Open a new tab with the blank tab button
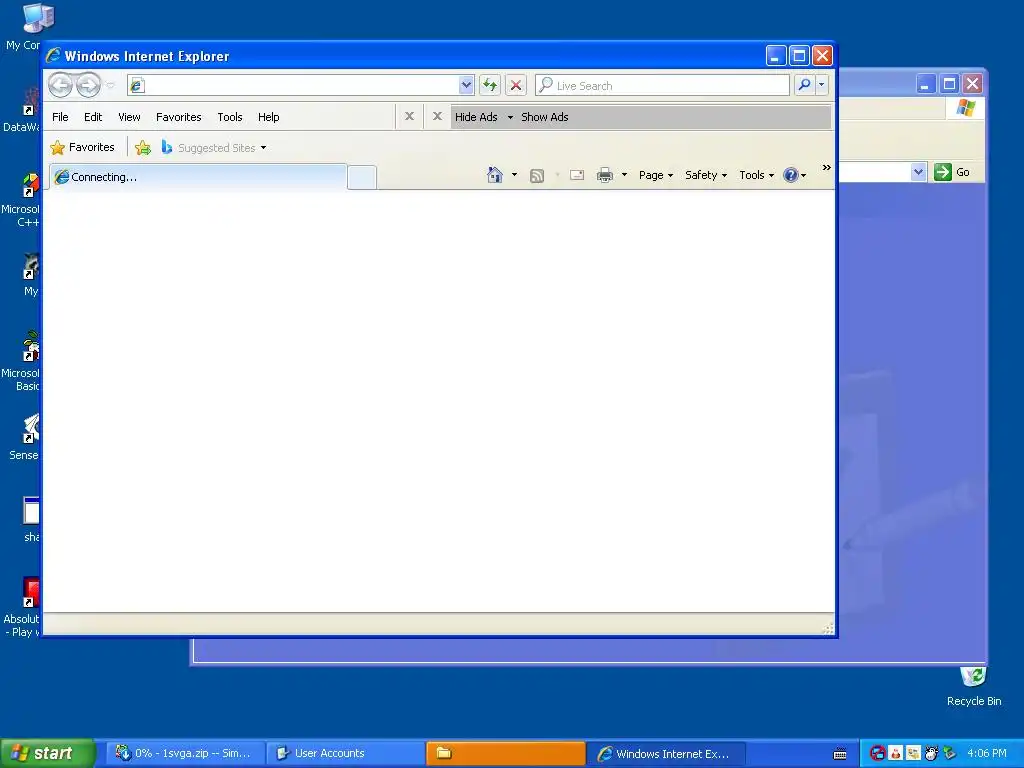This screenshot has height=768, width=1024. click(x=362, y=177)
